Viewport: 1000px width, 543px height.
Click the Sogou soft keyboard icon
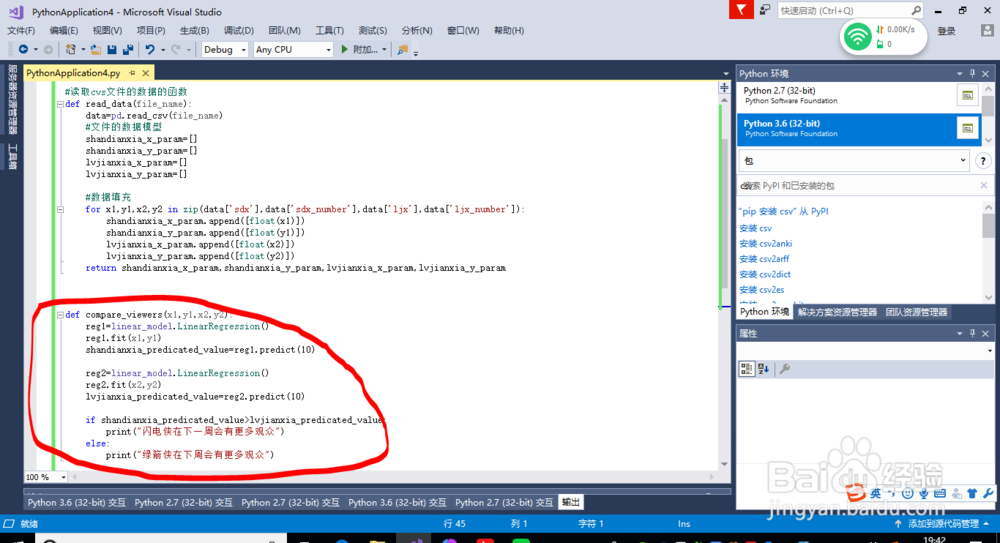point(939,493)
